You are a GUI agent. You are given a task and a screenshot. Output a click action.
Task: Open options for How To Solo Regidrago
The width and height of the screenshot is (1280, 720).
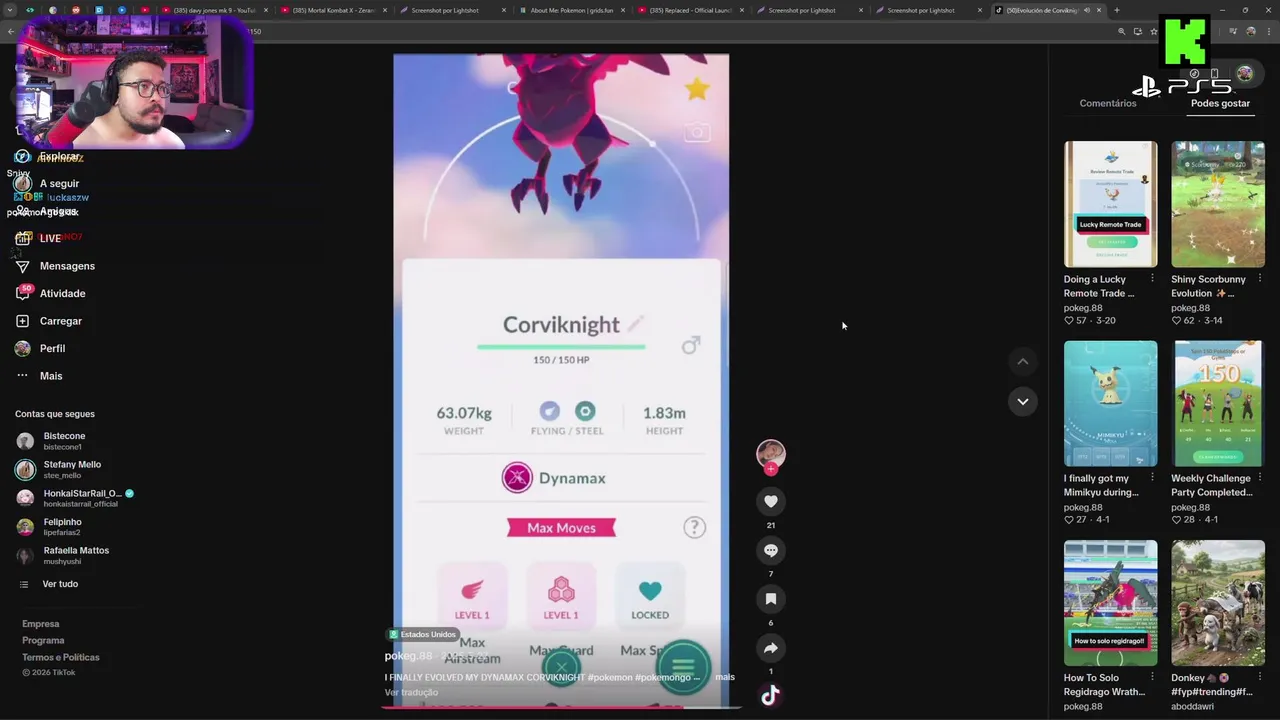pyautogui.click(x=1152, y=677)
